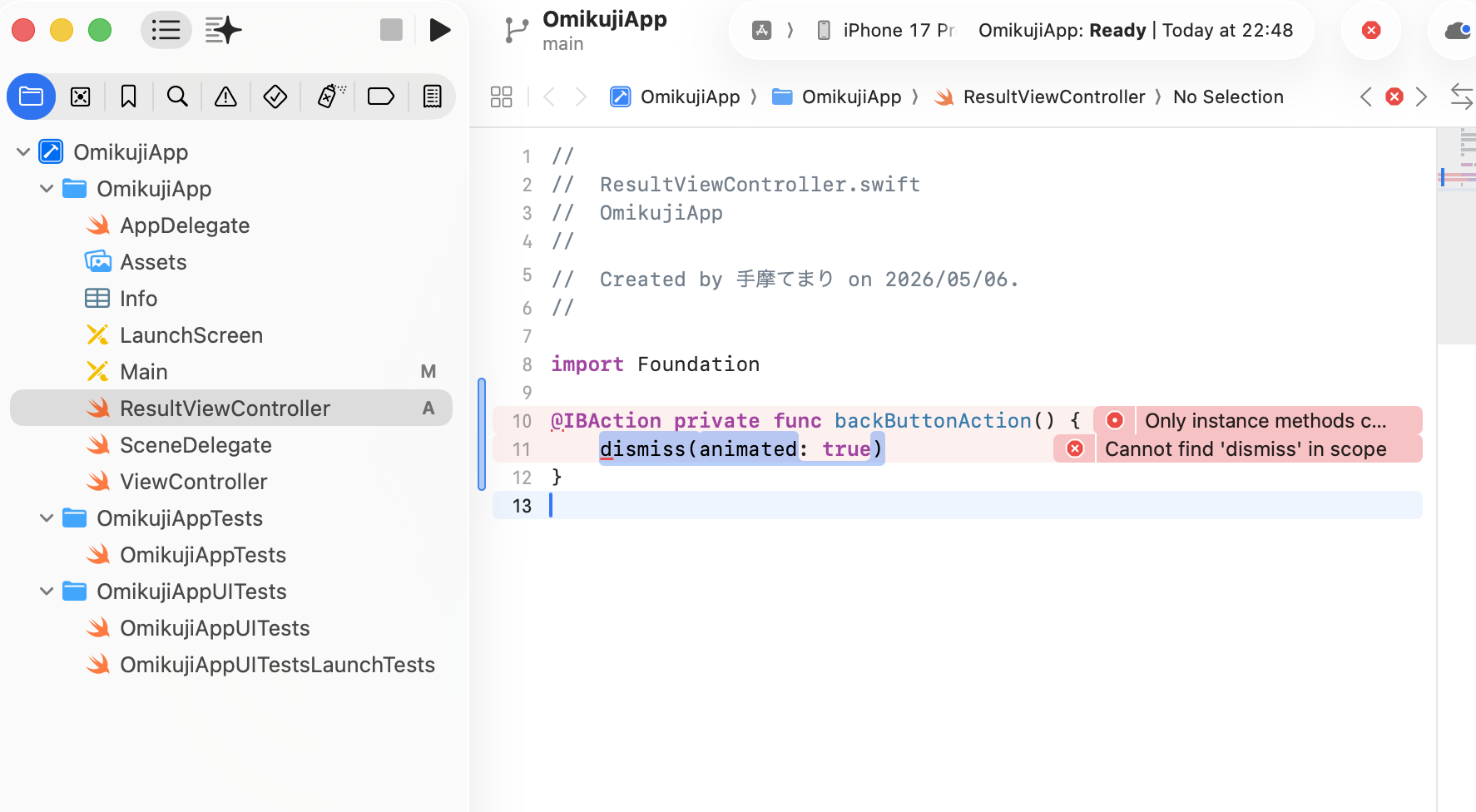Show the Project navigator tab
The width and height of the screenshot is (1476, 812).
click(x=32, y=97)
